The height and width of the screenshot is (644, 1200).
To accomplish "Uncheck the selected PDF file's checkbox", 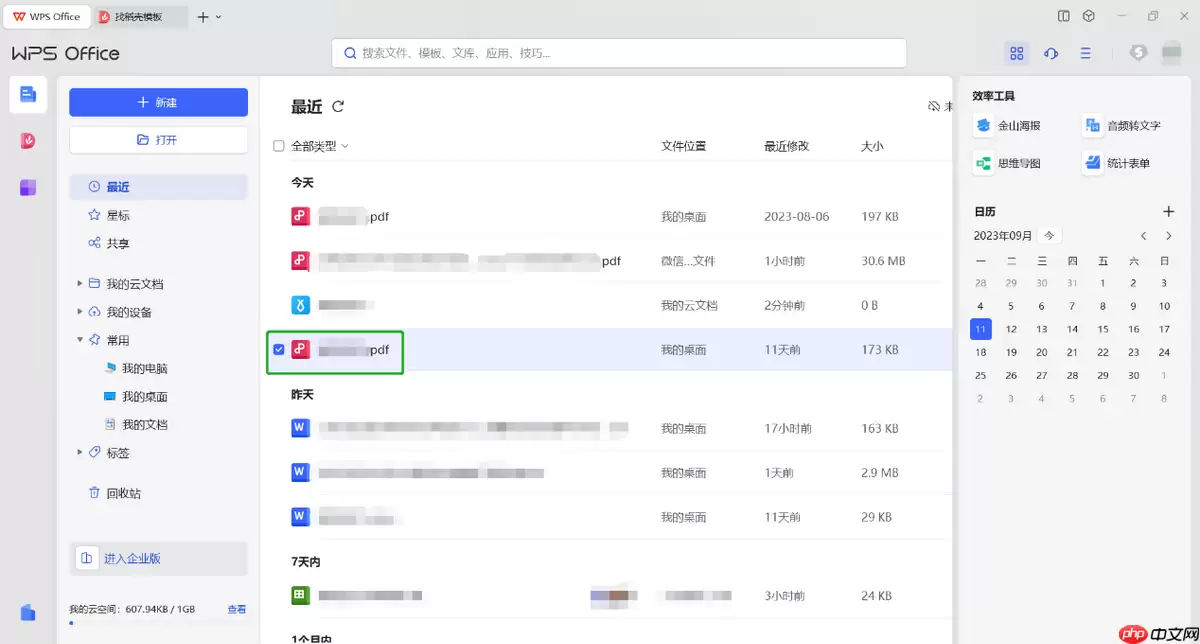I will pos(278,350).
